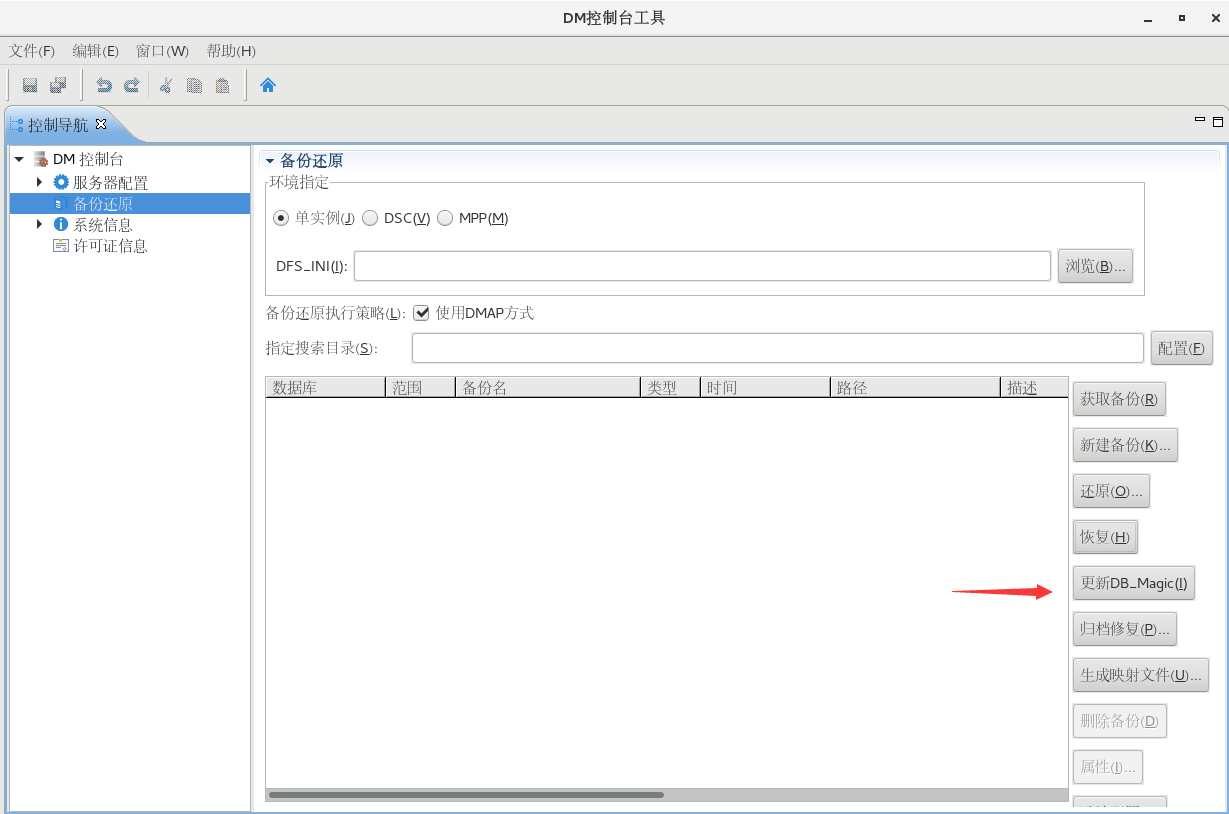The height and width of the screenshot is (814, 1229).
Task: Minimize the 控制导航 panel view
Action: tap(1200, 120)
